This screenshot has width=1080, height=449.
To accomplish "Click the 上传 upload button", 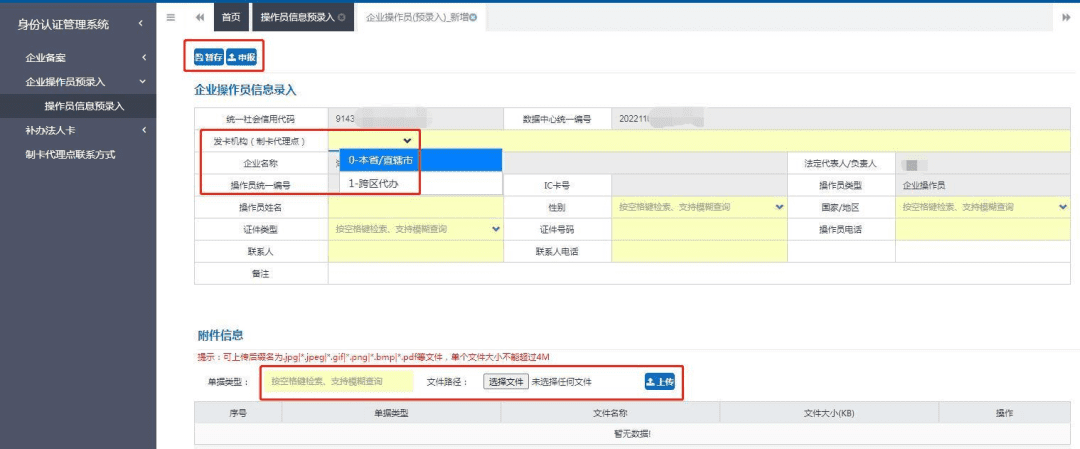I will pyautogui.click(x=659, y=381).
